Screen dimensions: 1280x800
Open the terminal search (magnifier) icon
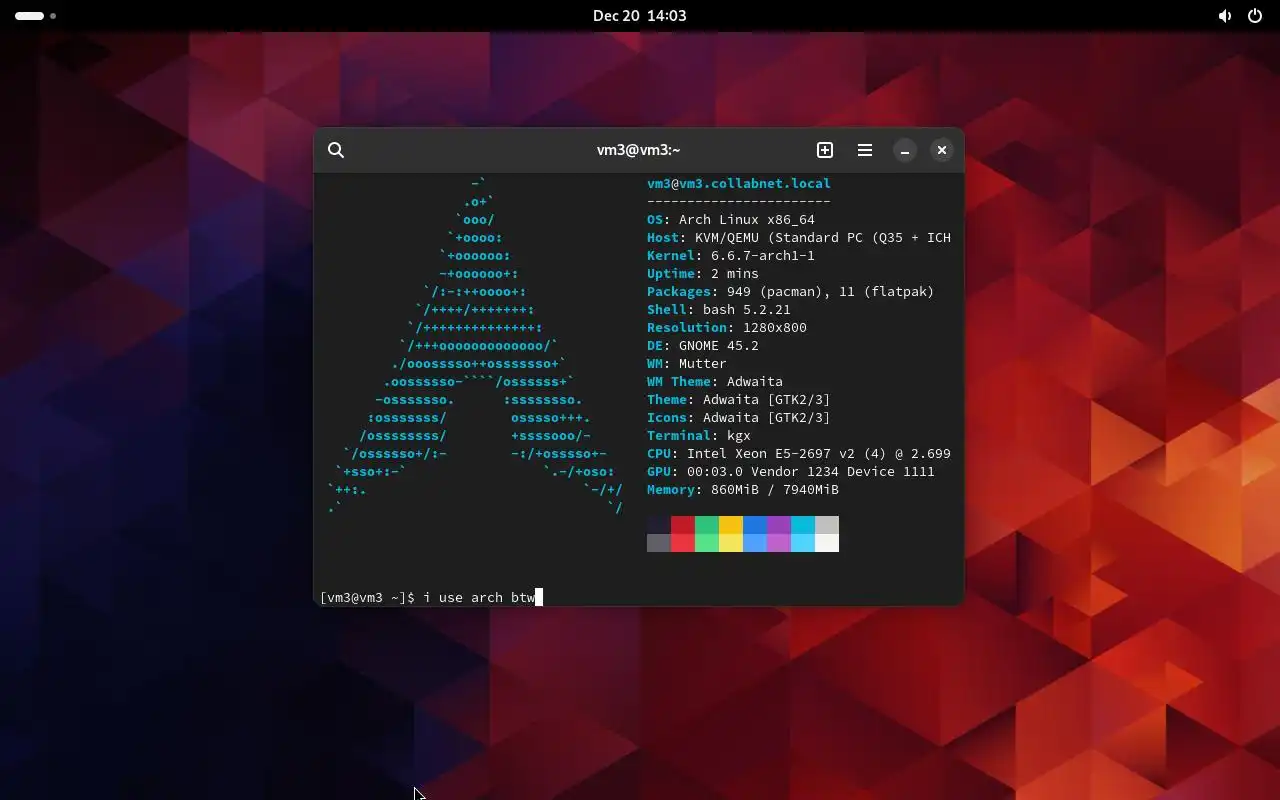[336, 150]
